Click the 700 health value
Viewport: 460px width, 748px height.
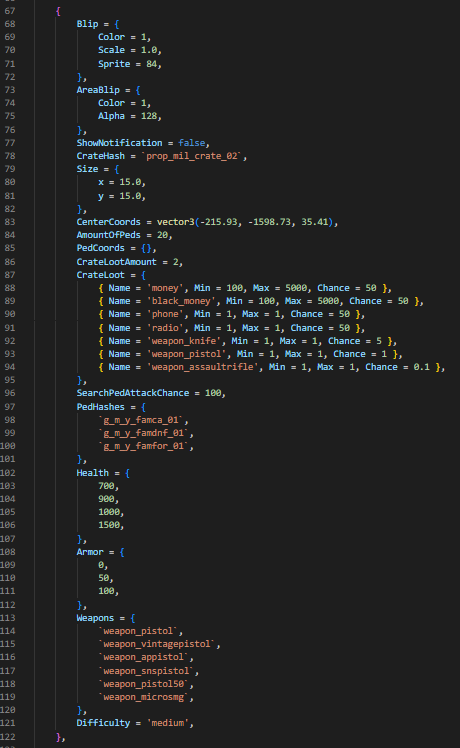click(x=106, y=486)
